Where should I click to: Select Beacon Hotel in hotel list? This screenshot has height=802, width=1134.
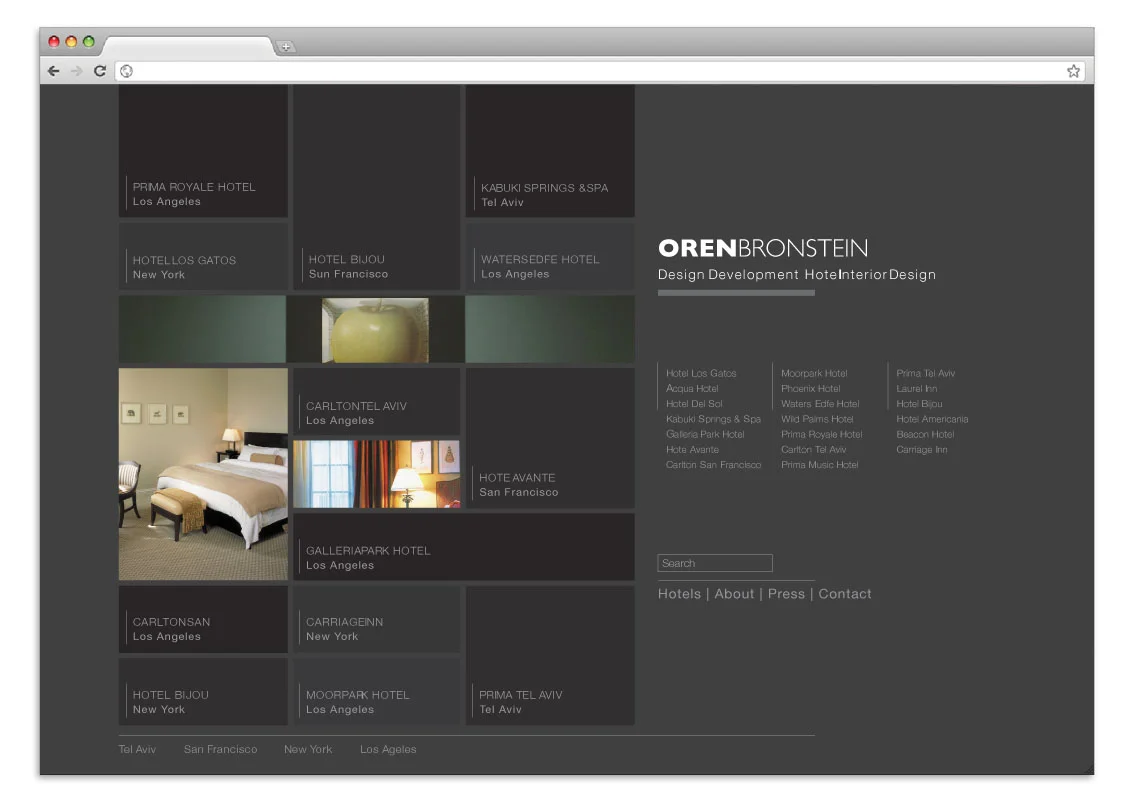click(925, 434)
